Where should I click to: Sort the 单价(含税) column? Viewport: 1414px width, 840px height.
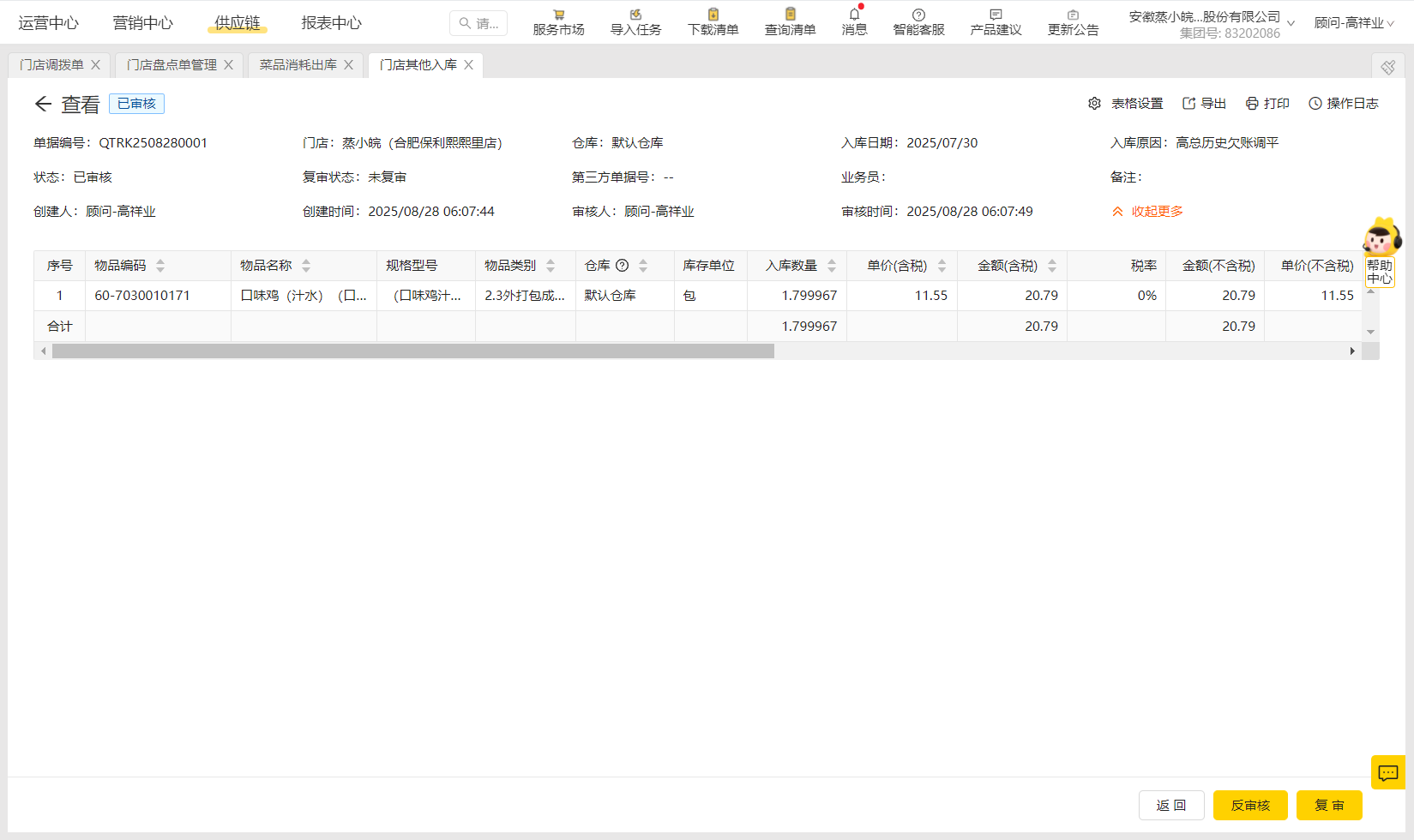tap(943, 265)
